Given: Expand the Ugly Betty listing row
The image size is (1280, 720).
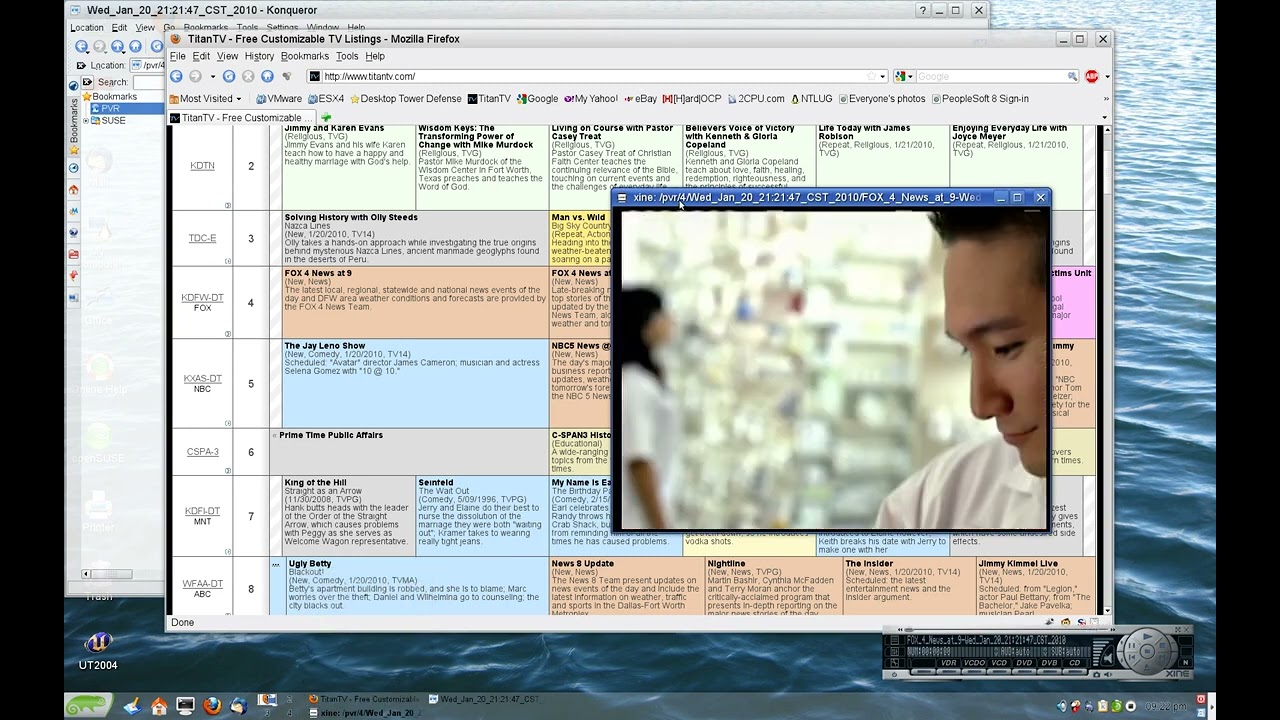Looking at the screenshot, I should (276, 564).
